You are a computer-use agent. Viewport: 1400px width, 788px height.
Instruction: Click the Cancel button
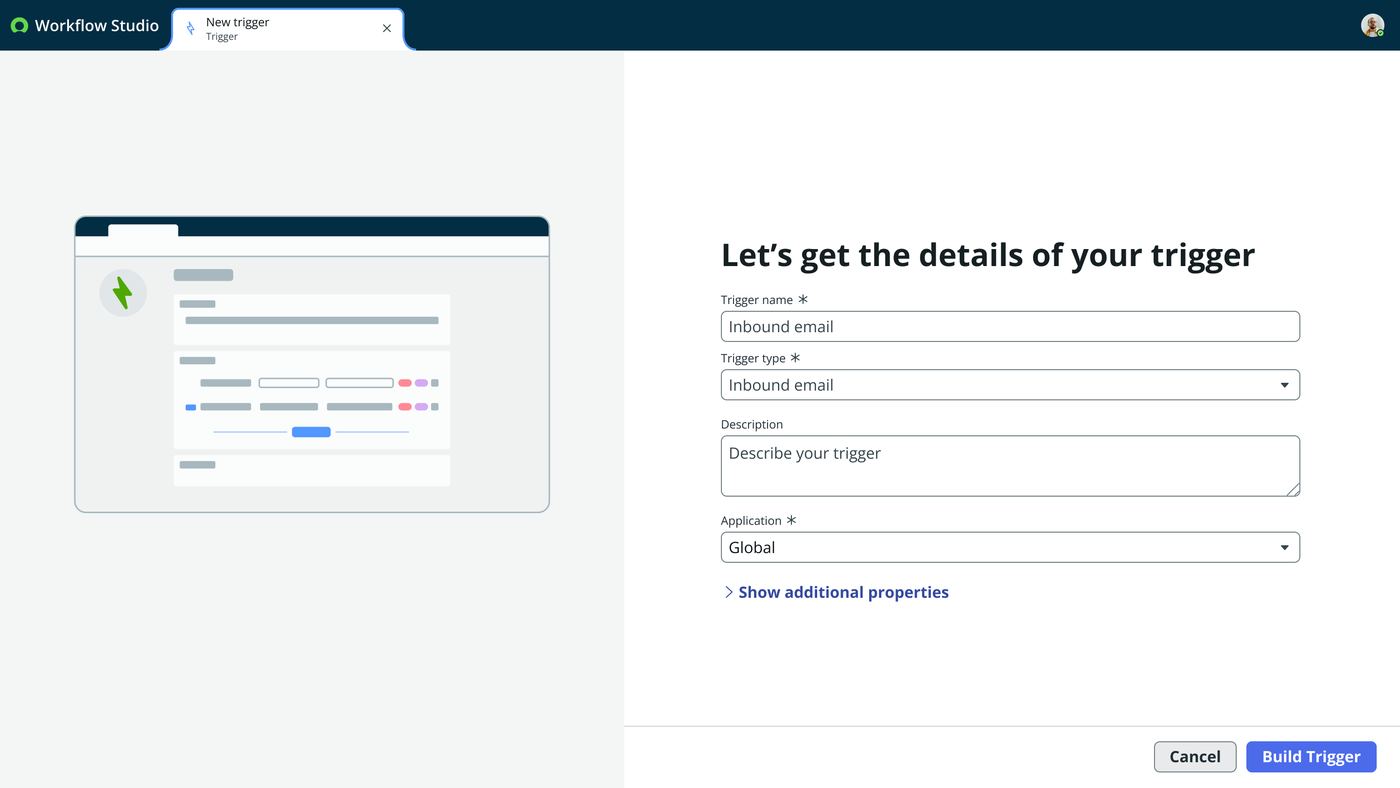click(x=1195, y=757)
